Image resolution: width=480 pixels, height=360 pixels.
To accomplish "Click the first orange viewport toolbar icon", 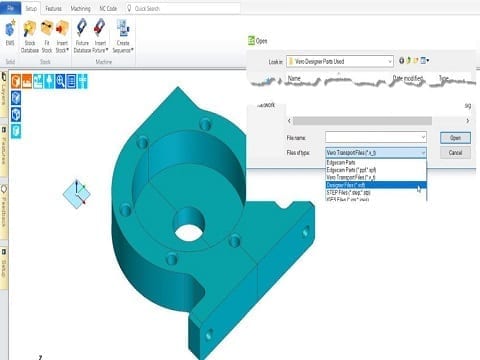I will [x=16, y=81].
